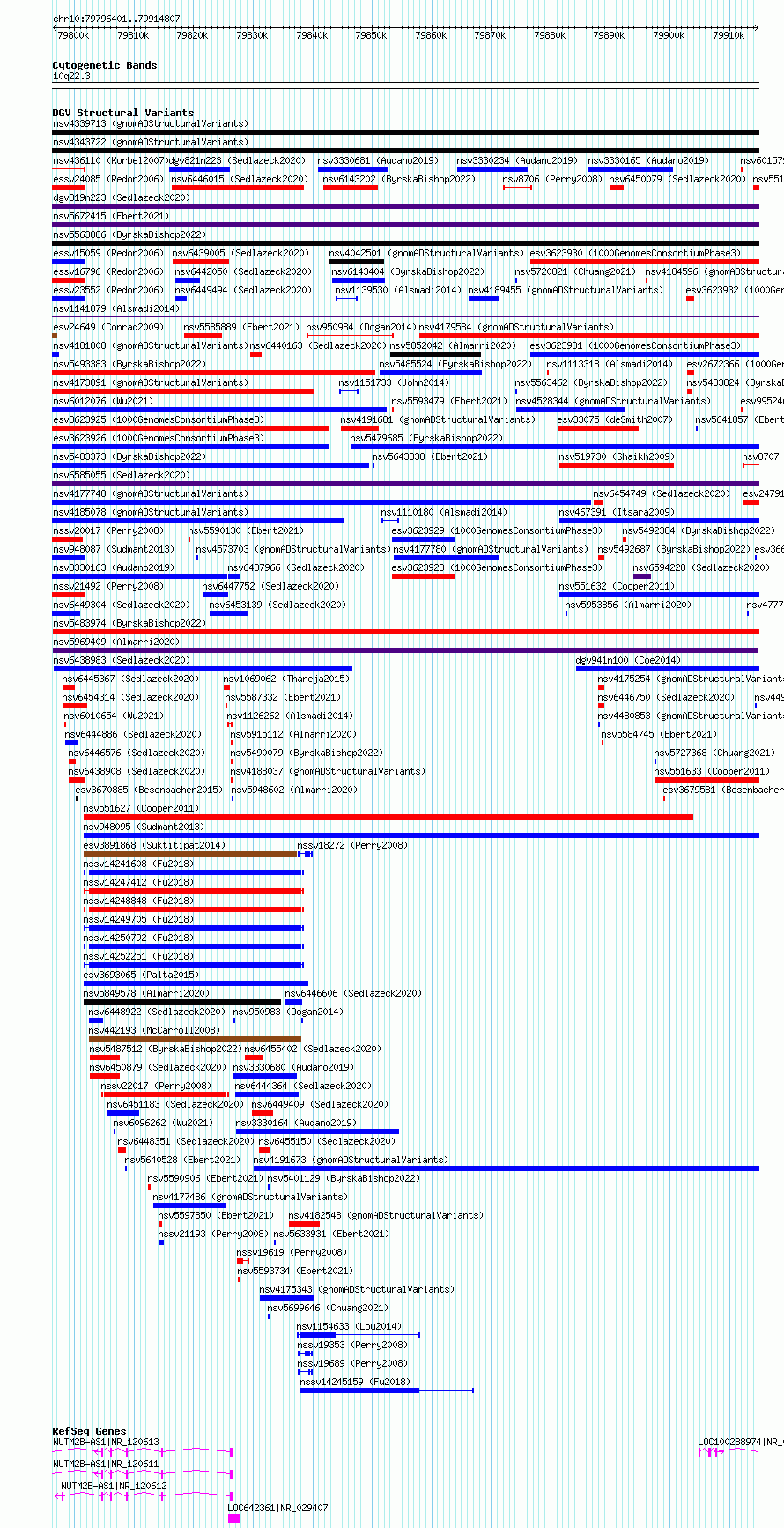Select the 10q22.3 band label
Viewport: 784px width, 1528px height.
[71, 76]
